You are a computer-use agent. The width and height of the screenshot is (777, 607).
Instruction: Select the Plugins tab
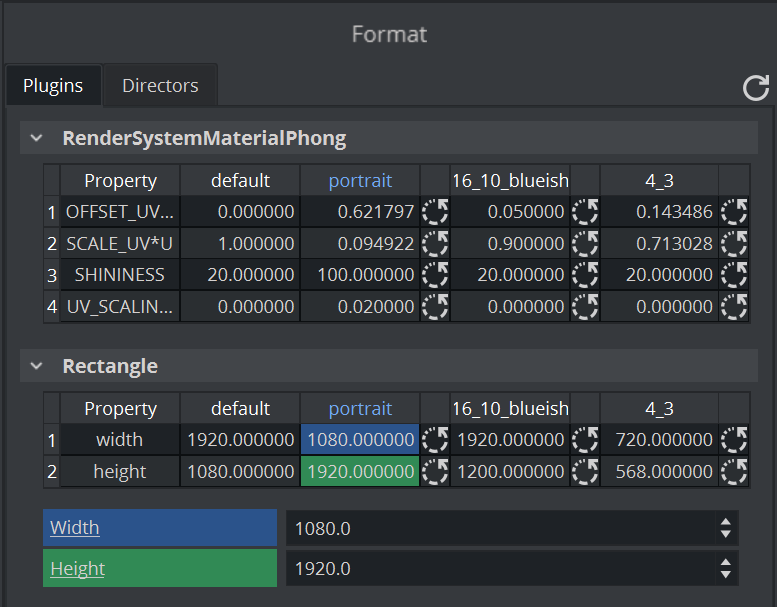coord(53,86)
